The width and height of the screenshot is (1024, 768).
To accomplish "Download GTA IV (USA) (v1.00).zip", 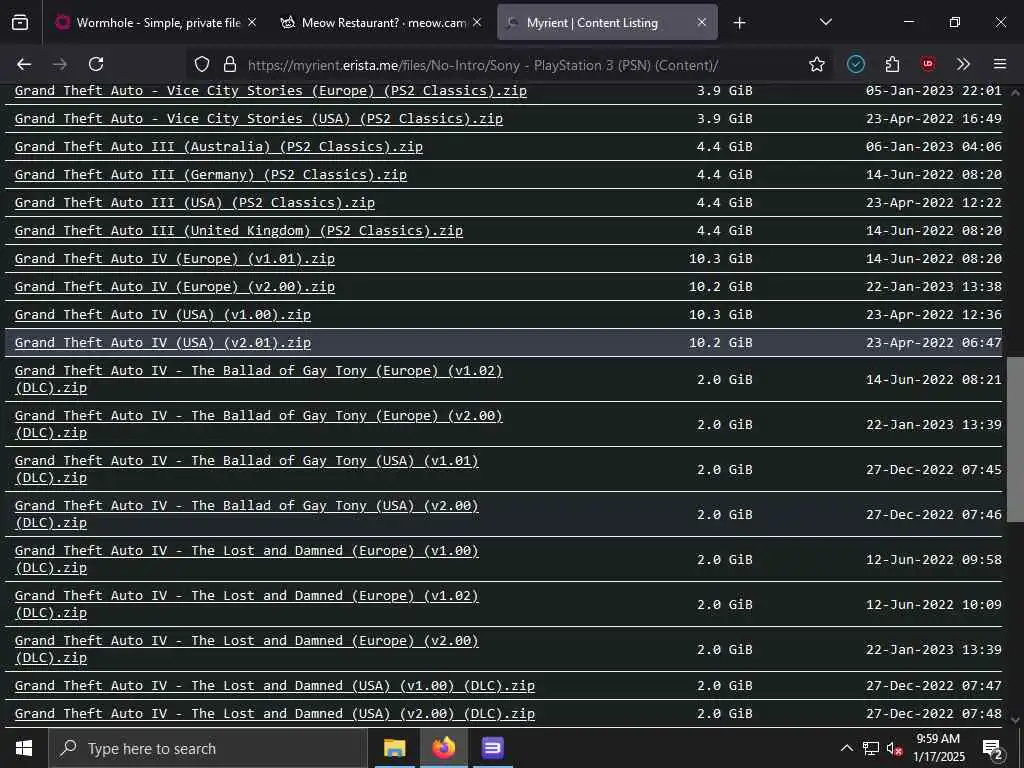I will (163, 315).
